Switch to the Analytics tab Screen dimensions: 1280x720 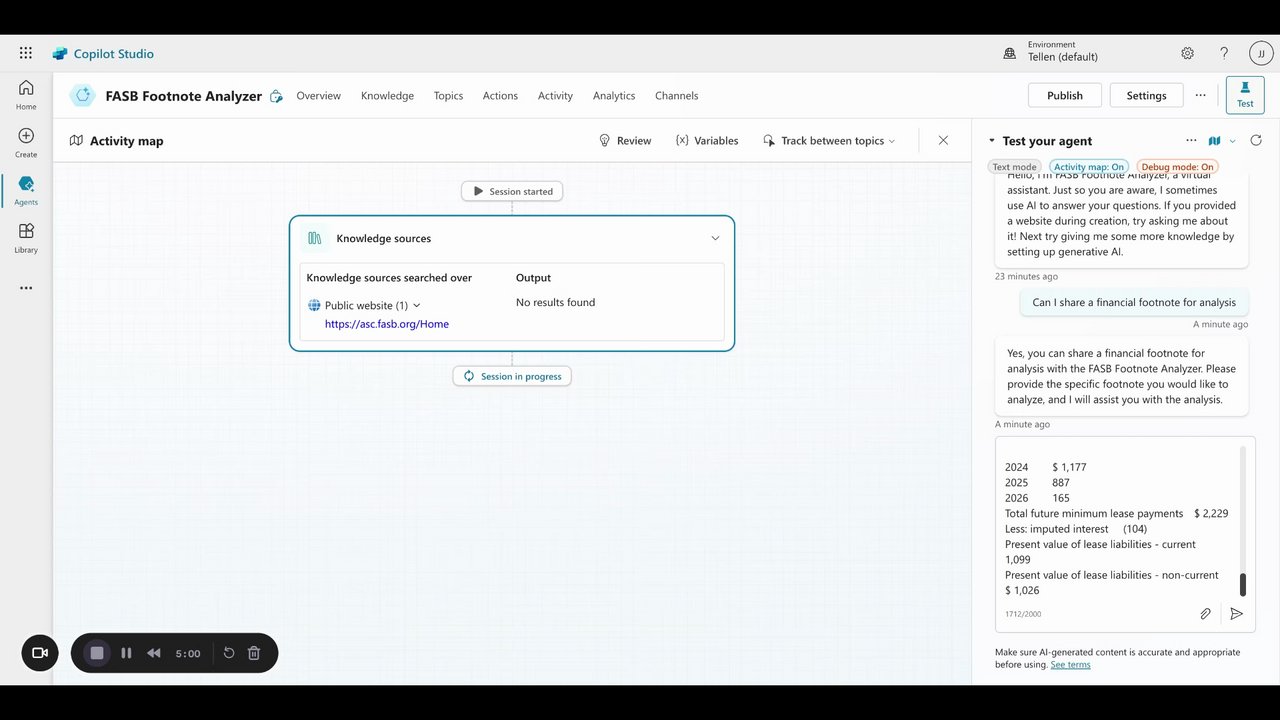click(614, 96)
